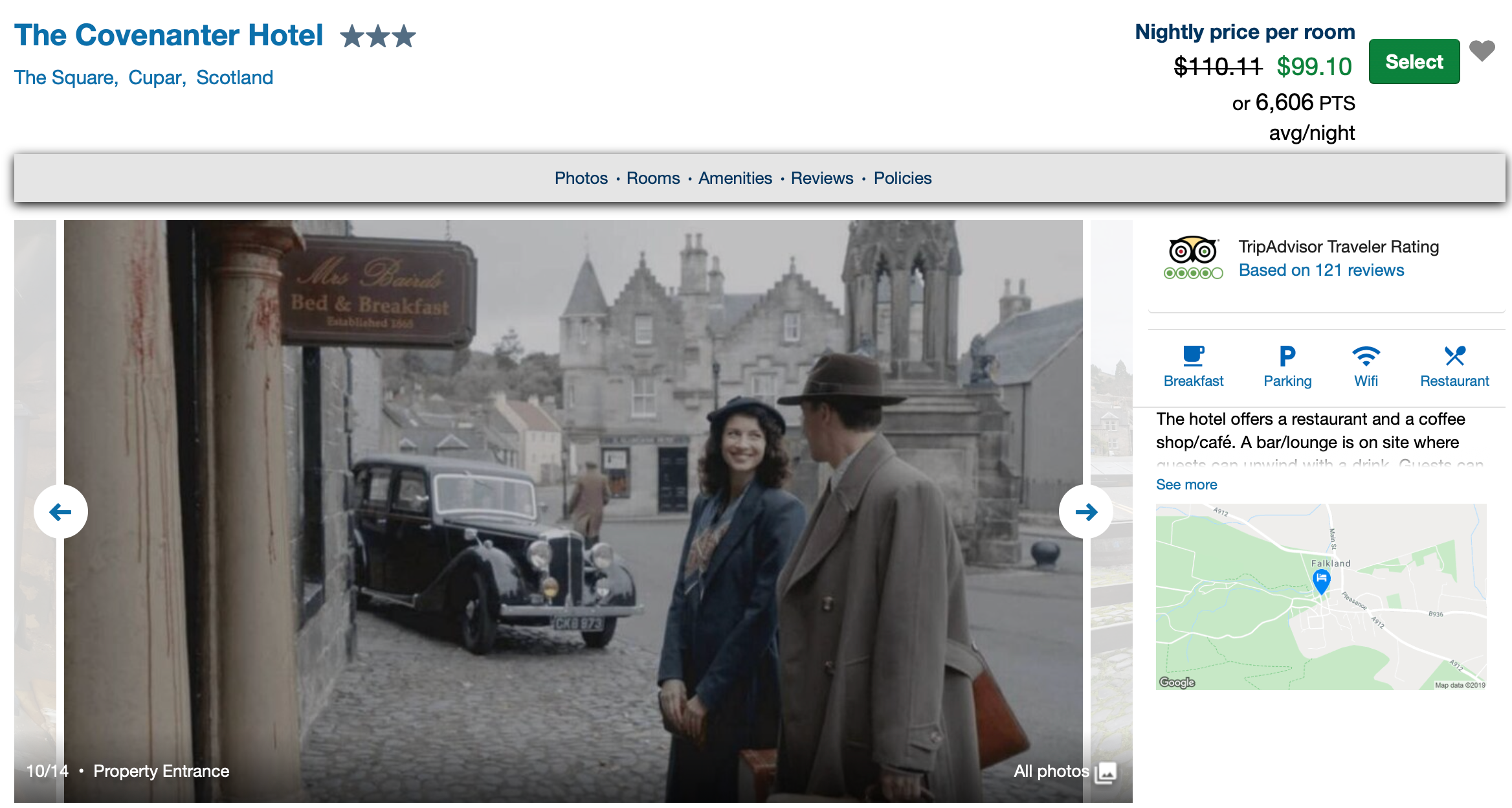Click the Parking P icon
The height and width of the screenshot is (808, 1512).
(1287, 356)
